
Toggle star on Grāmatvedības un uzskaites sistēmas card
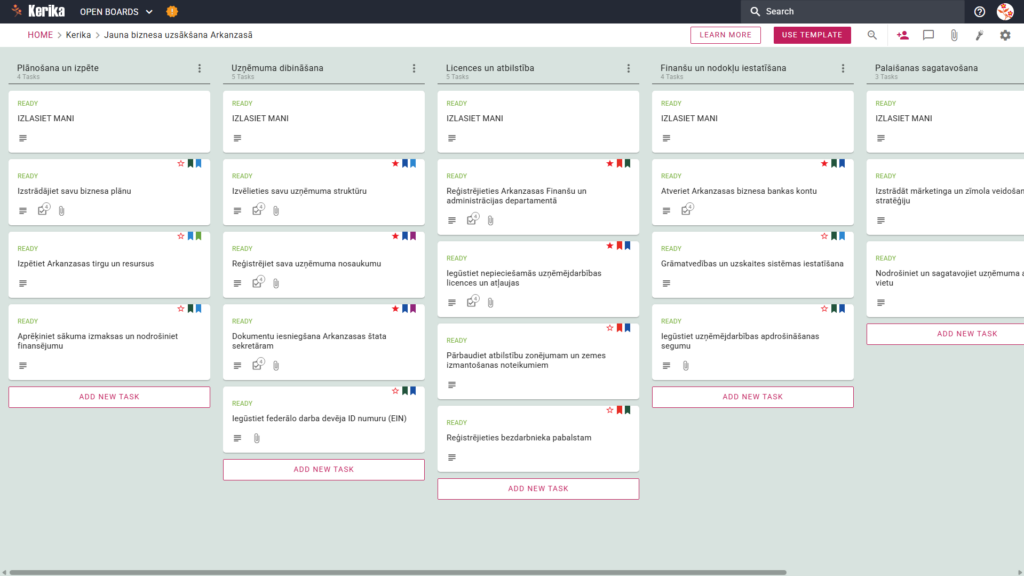coord(824,236)
